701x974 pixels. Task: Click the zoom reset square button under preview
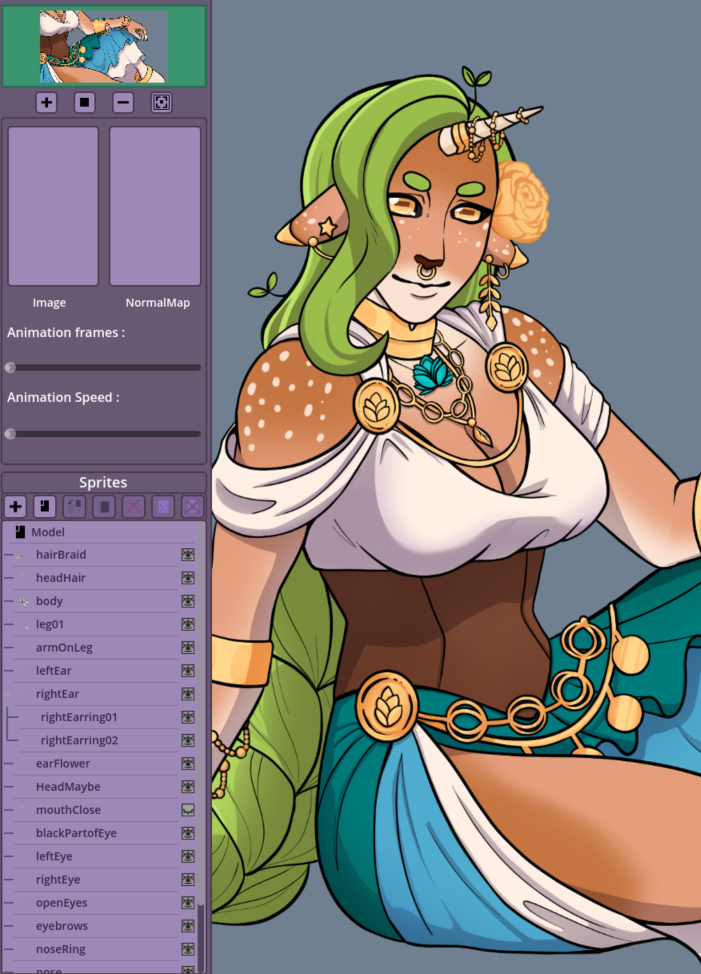84,102
